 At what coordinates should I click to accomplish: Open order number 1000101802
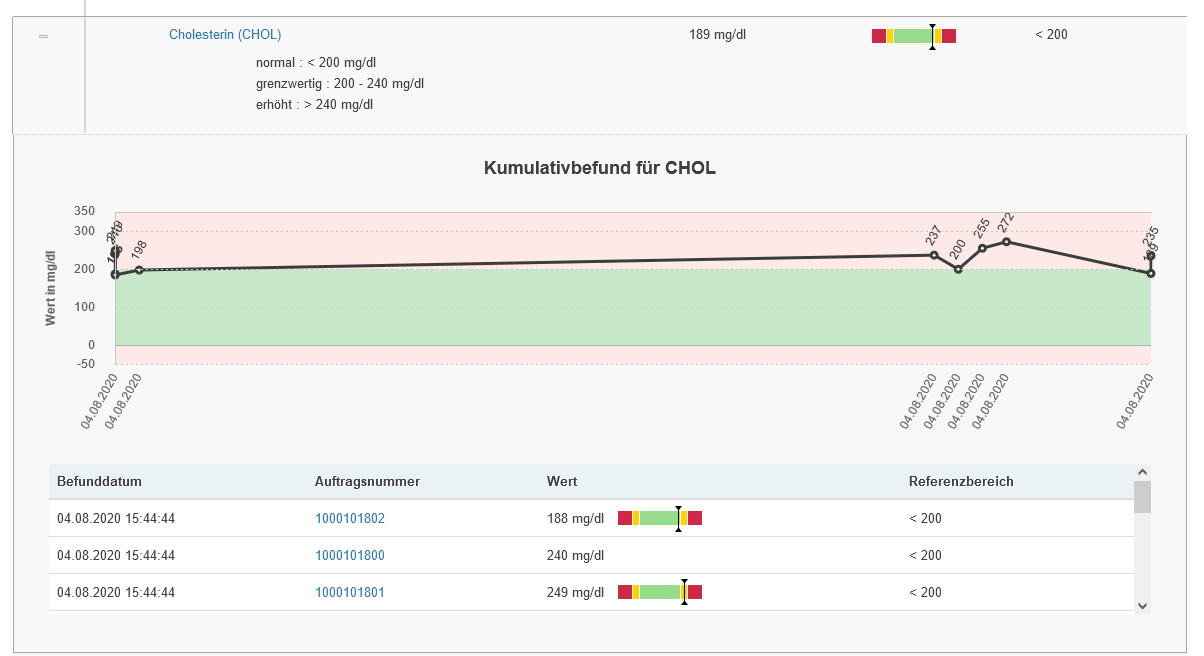click(x=349, y=519)
